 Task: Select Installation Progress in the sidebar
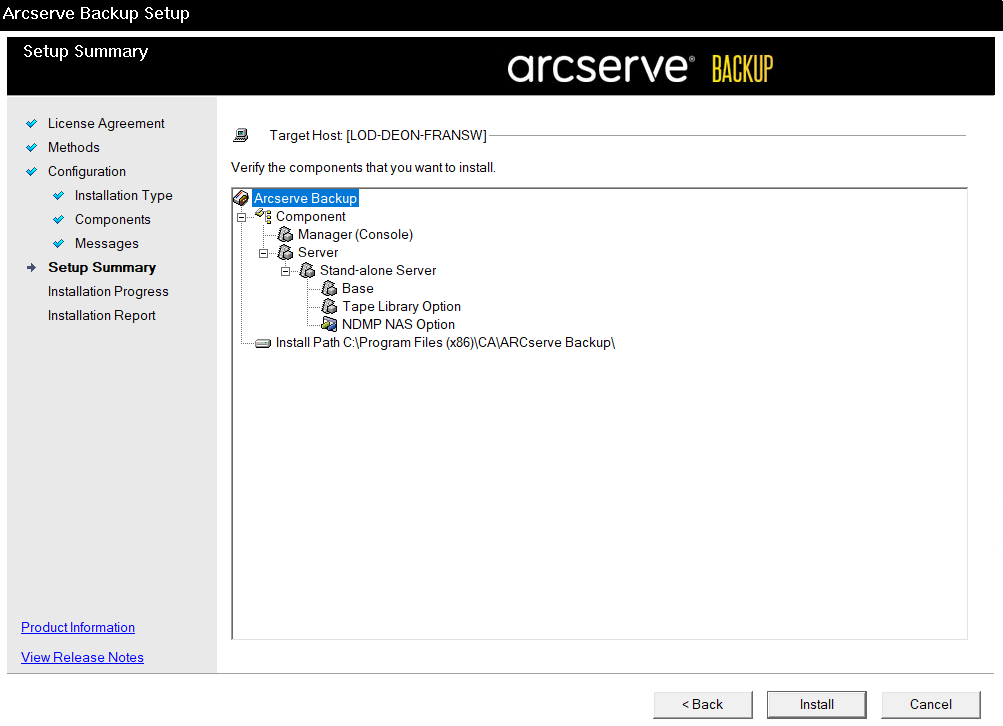pos(108,291)
